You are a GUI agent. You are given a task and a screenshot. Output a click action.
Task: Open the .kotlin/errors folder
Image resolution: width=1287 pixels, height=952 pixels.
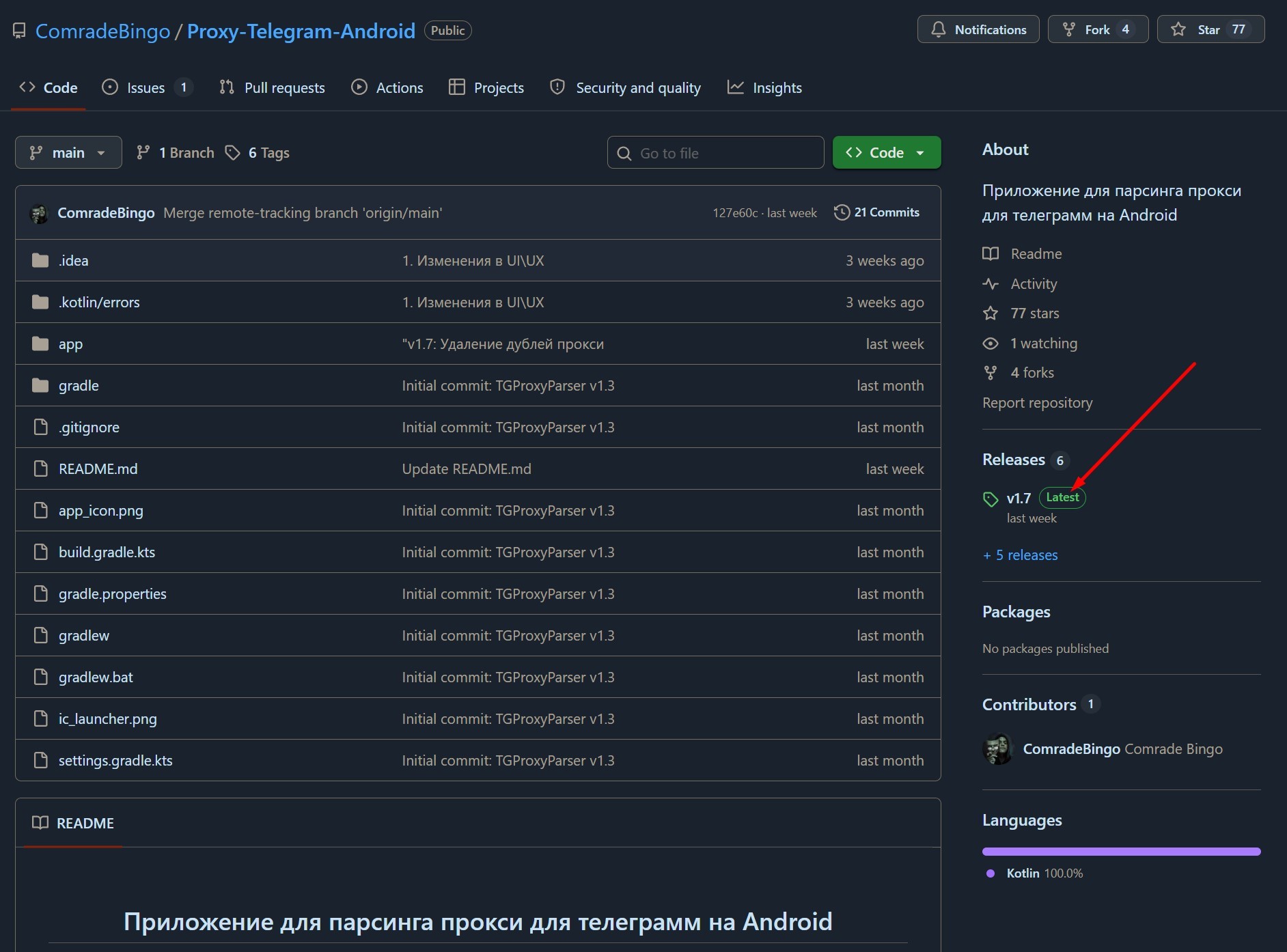(99, 302)
